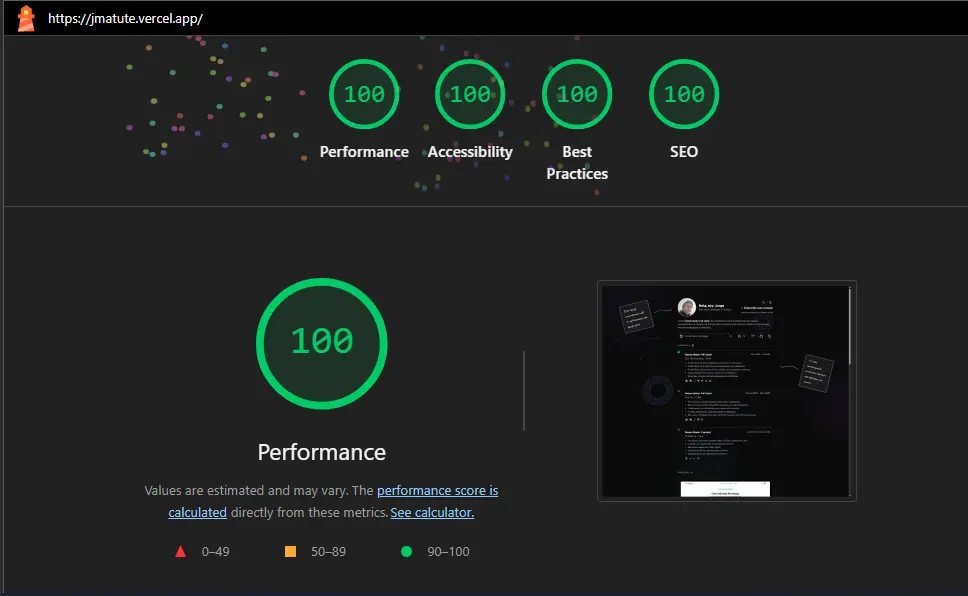Select the SEO score gauge
Screen dimensions: 968x596
tap(684, 94)
